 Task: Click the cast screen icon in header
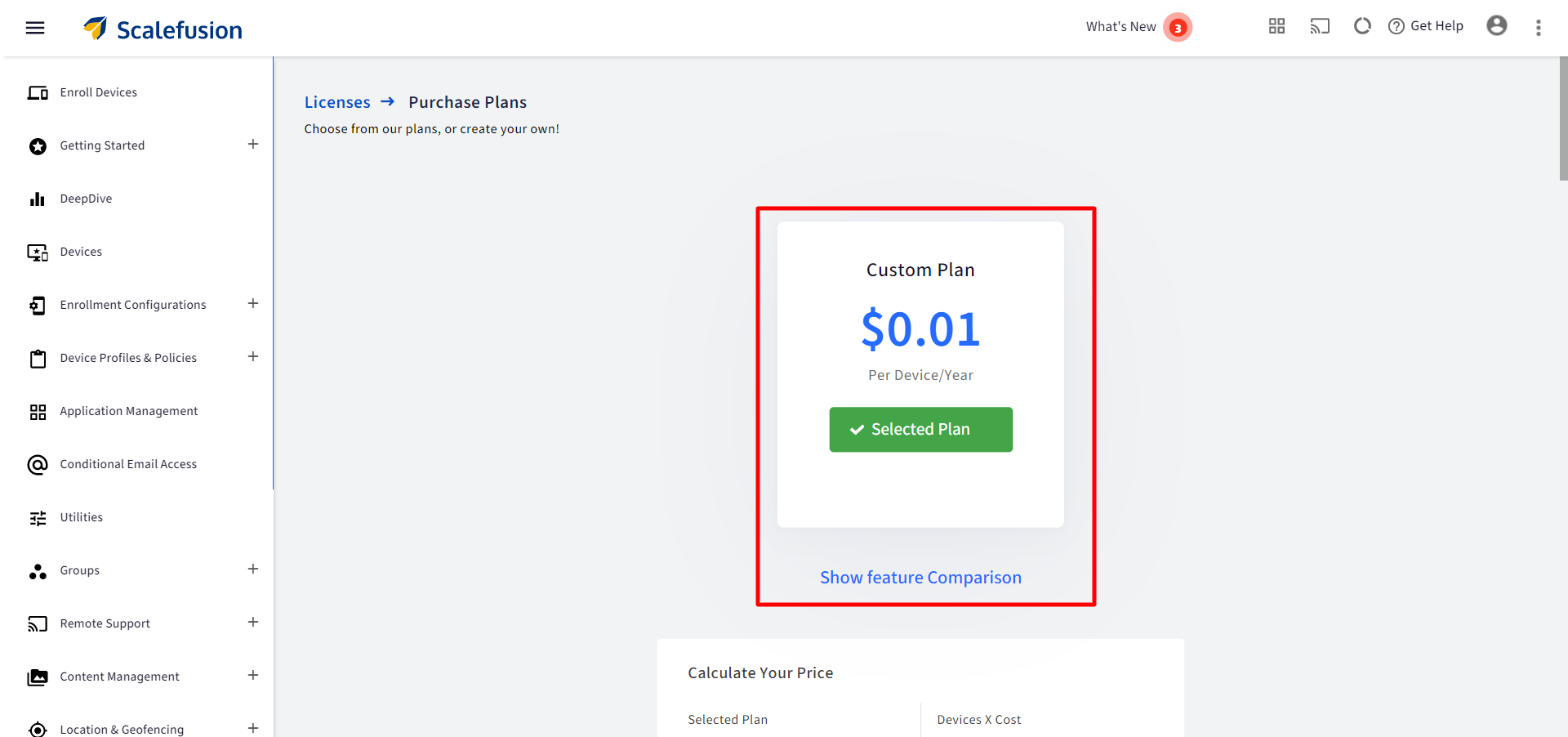[1320, 26]
